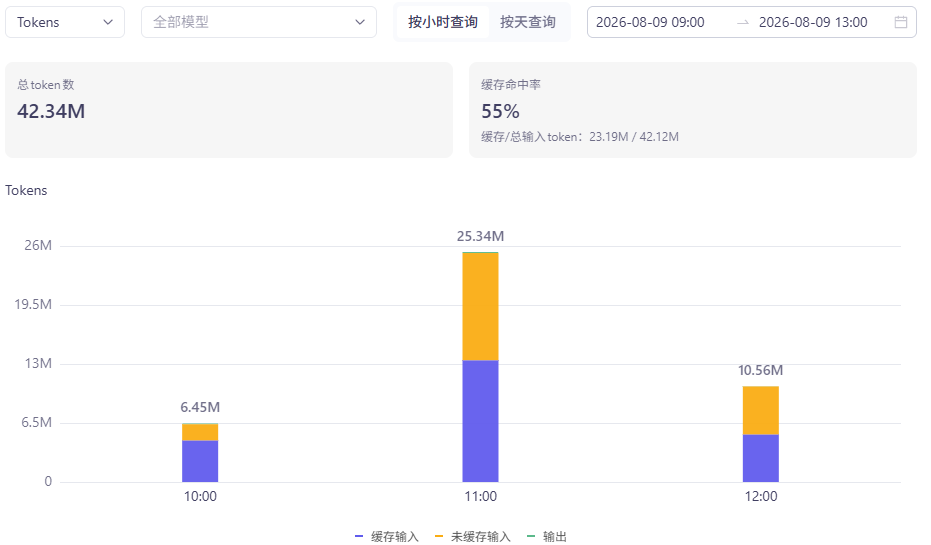
Task: Switch to 按小时查询 hourly query tab
Action: click(442, 22)
